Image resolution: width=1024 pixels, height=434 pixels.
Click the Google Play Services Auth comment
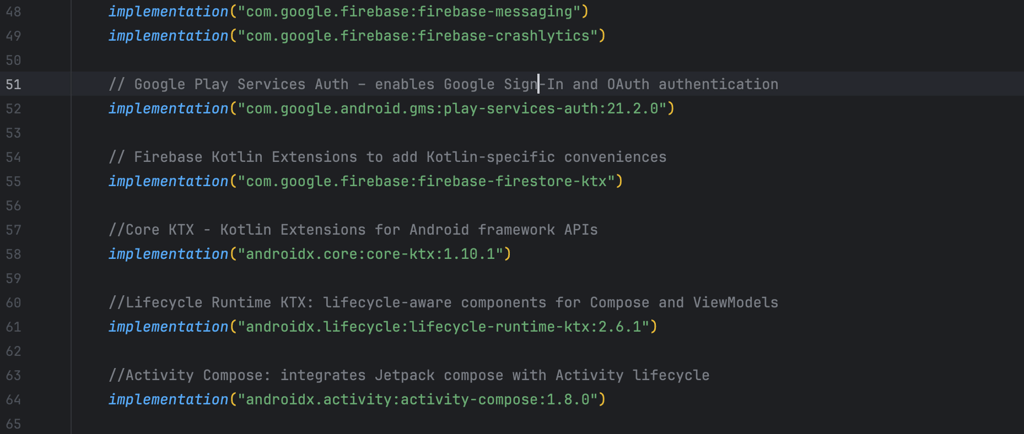pyautogui.click(x=443, y=84)
